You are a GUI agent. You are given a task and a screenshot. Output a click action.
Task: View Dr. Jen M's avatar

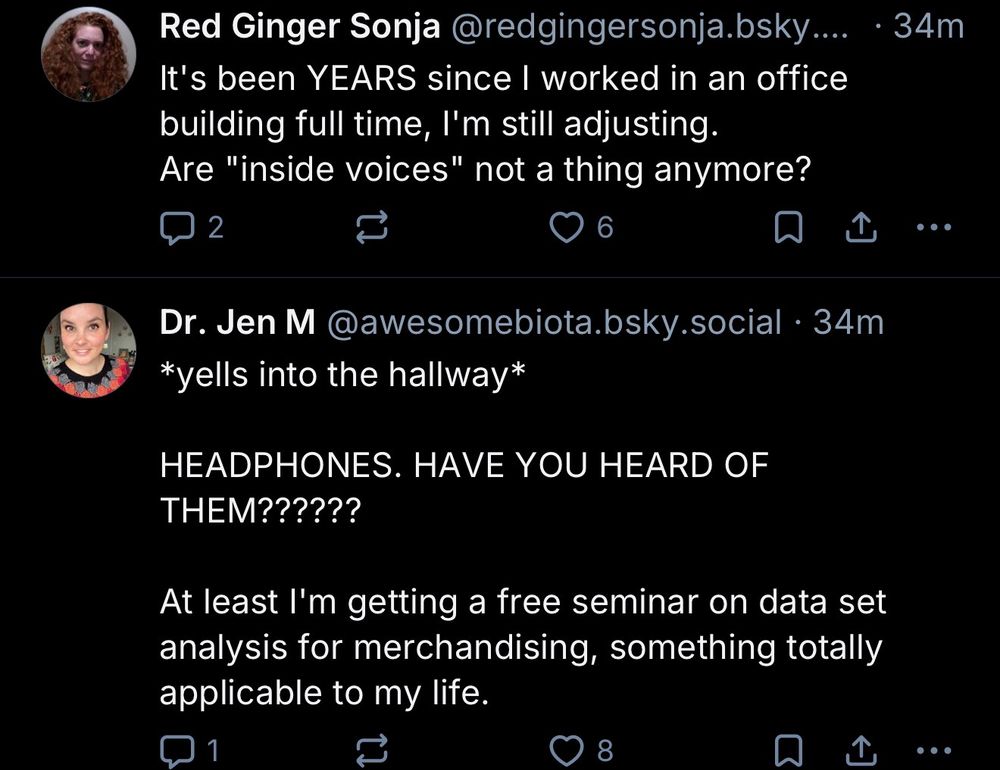click(x=88, y=351)
